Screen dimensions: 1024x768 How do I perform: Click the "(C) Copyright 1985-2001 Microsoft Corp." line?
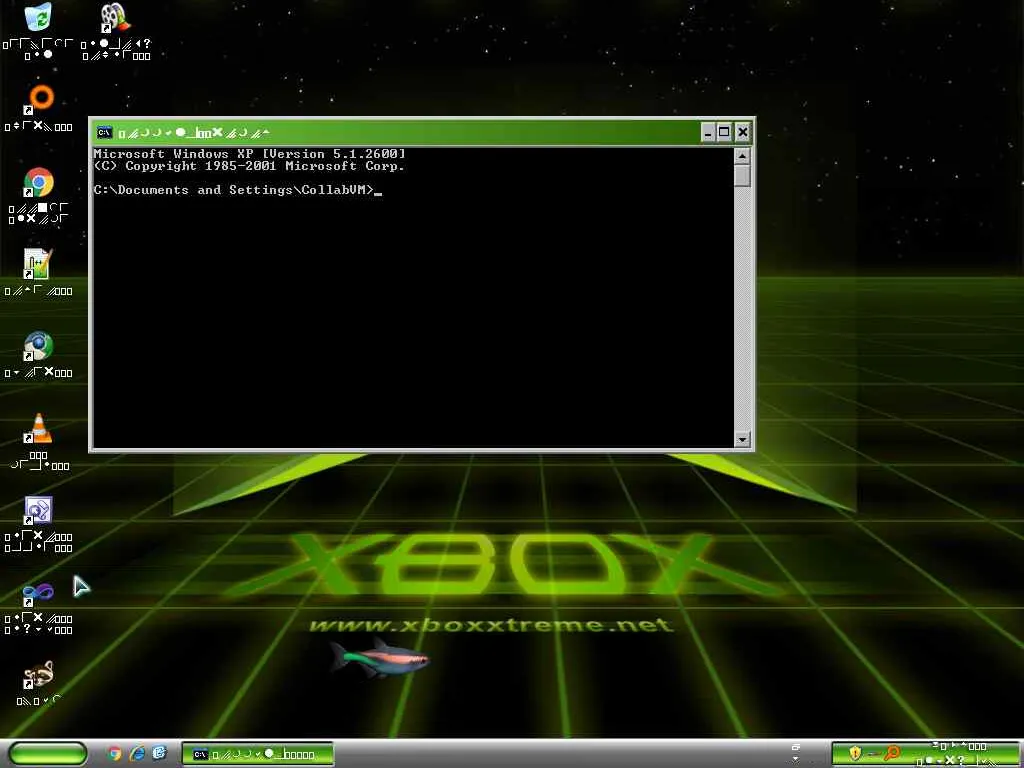249,166
